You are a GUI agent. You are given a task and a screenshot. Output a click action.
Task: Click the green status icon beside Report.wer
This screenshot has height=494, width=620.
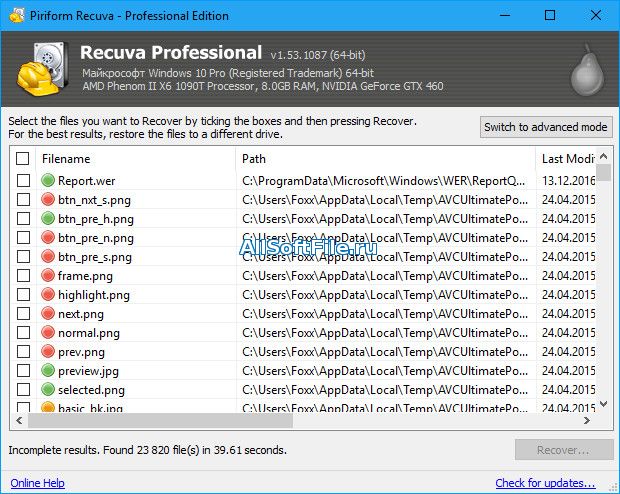point(48,180)
